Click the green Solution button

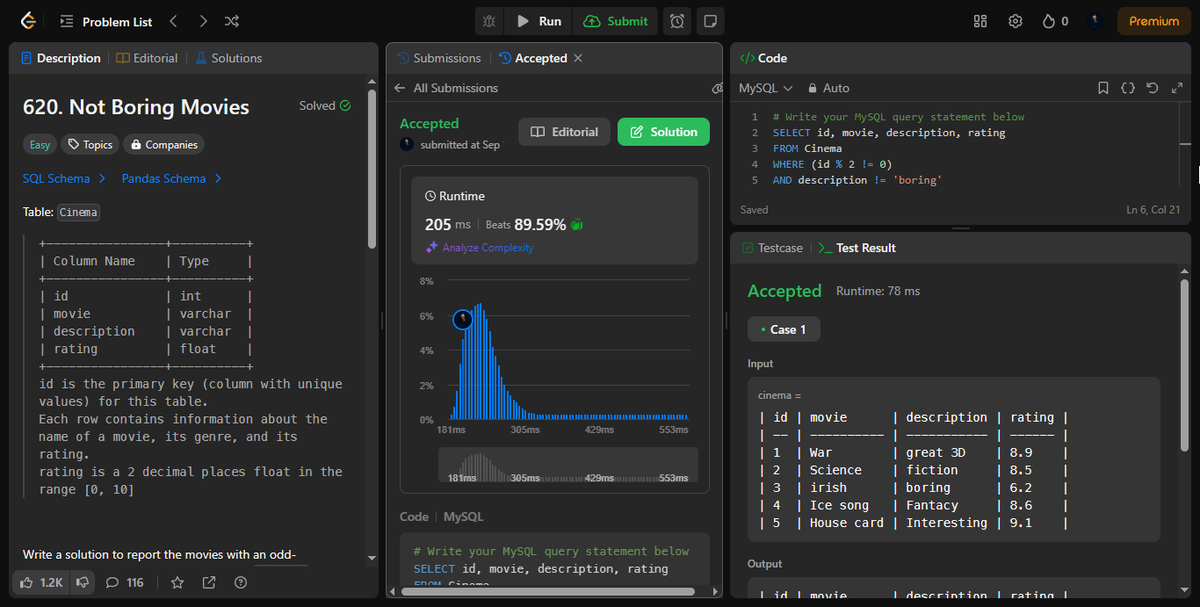(664, 132)
